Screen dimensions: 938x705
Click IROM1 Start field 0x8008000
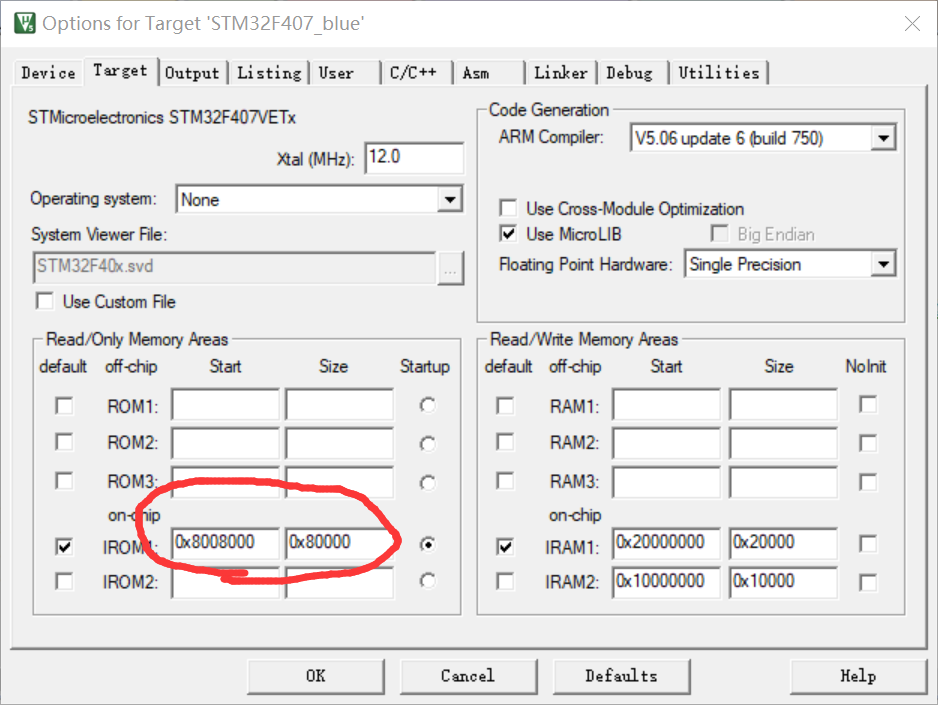click(226, 543)
